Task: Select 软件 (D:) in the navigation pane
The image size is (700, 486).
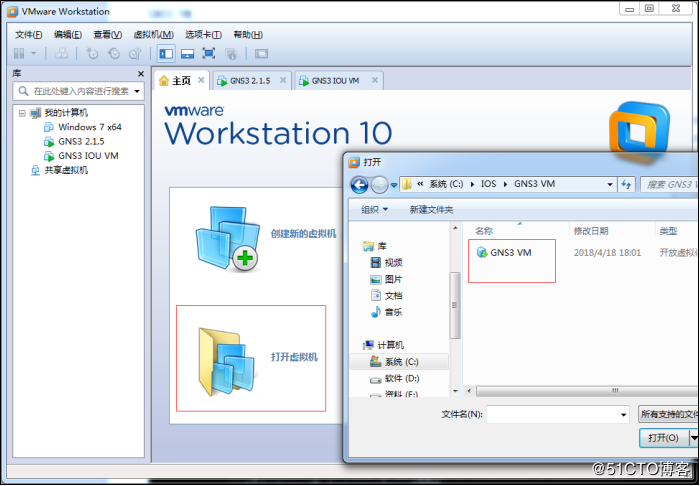Action: [x=395, y=378]
